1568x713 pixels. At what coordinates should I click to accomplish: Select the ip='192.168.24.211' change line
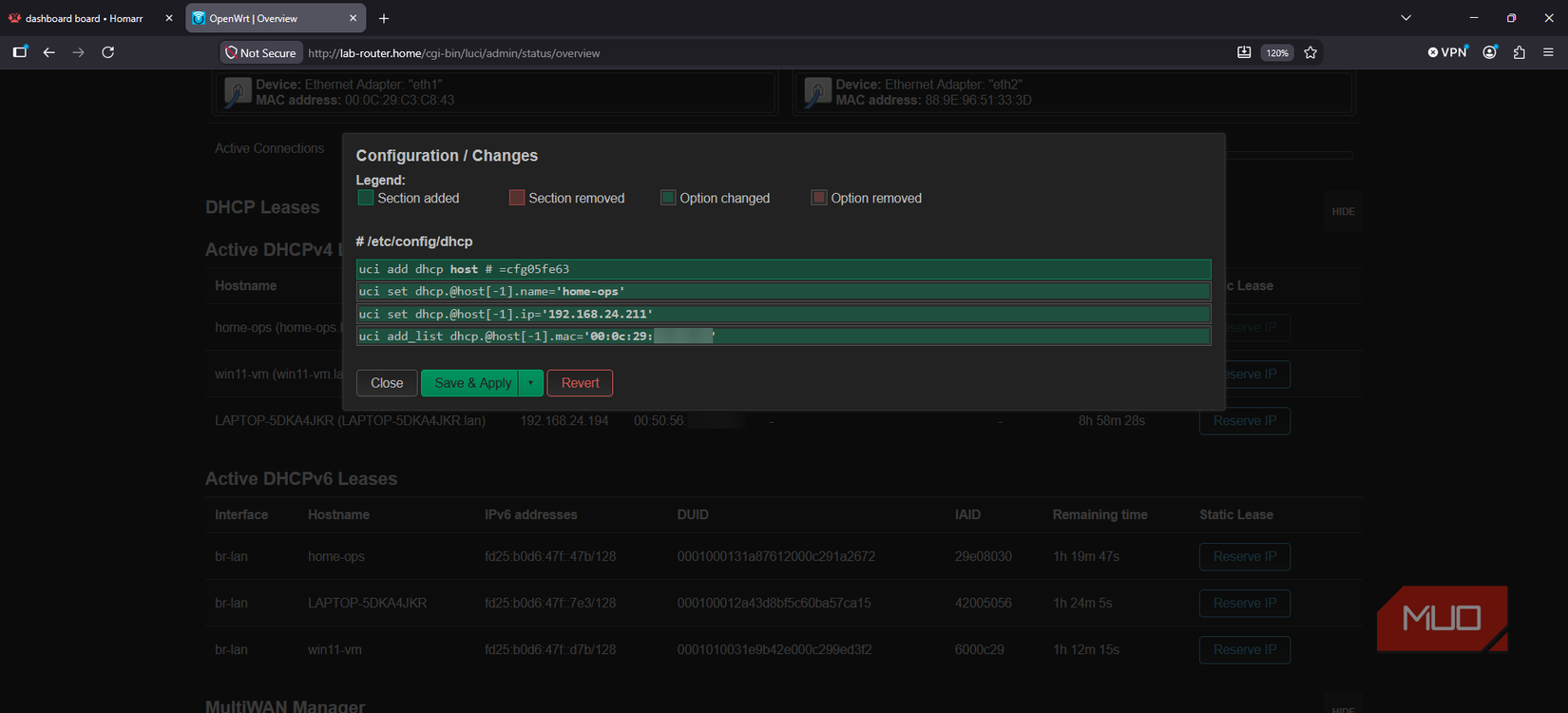coord(784,314)
